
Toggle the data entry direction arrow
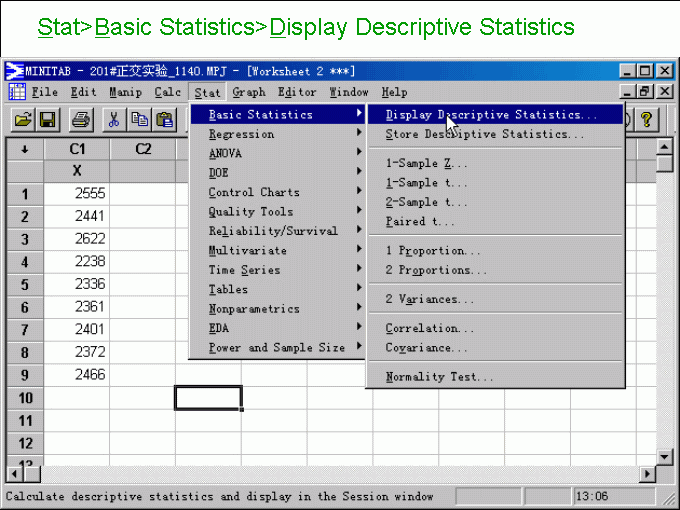pos(24,149)
